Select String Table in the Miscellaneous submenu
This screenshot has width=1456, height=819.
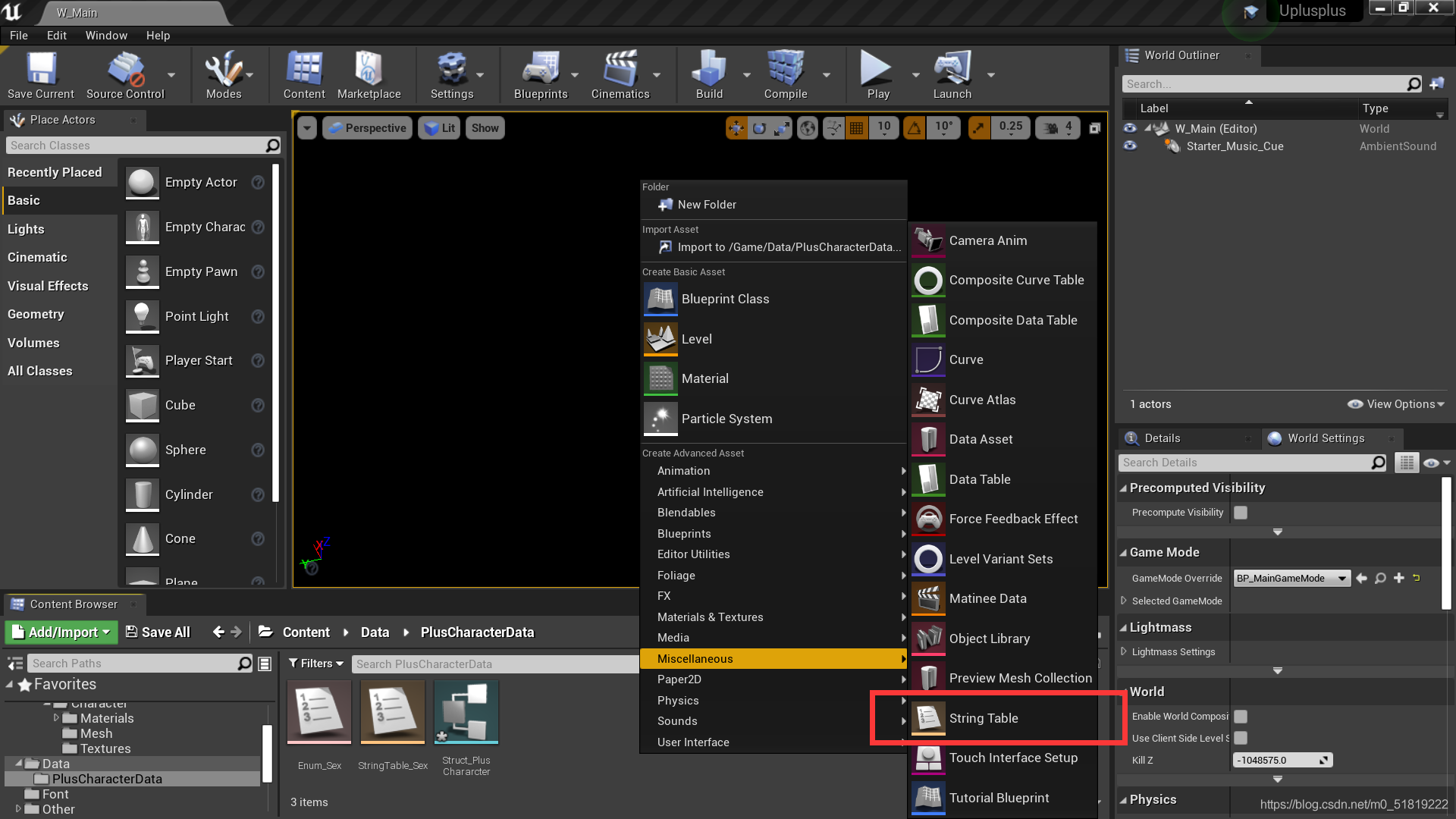tap(983, 718)
